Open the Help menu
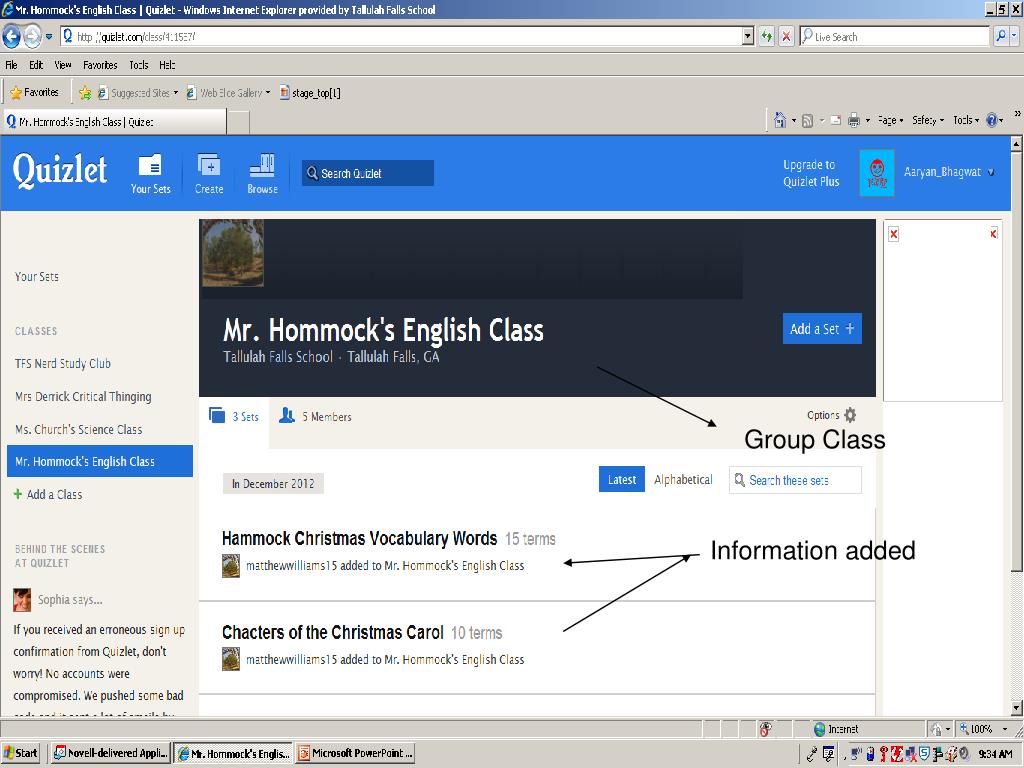 [x=167, y=65]
